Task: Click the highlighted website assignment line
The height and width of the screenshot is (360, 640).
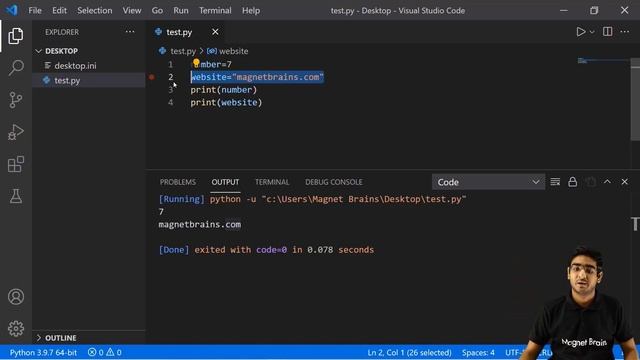Action: [x=257, y=77]
